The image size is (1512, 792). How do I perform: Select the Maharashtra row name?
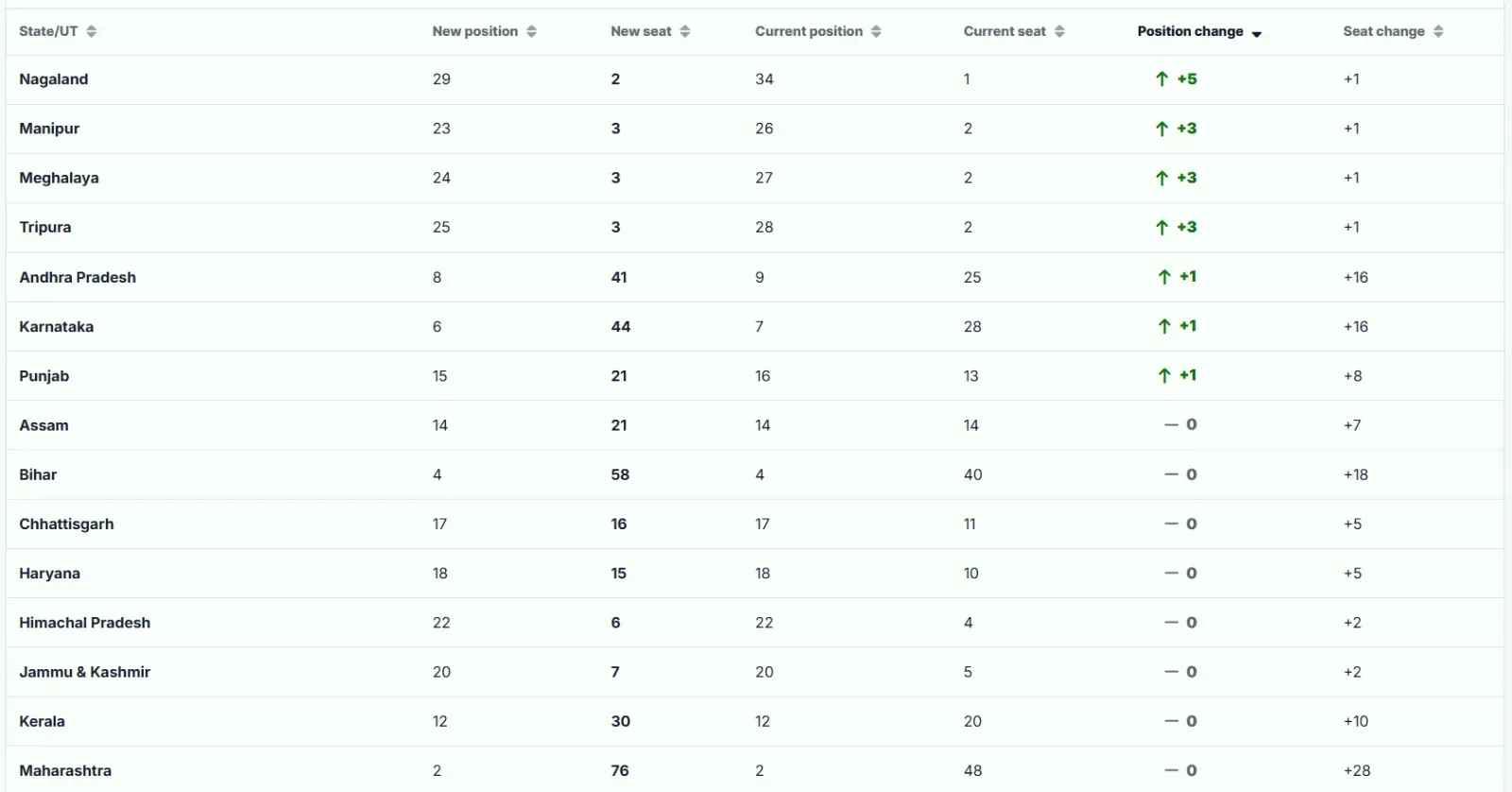(65, 770)
